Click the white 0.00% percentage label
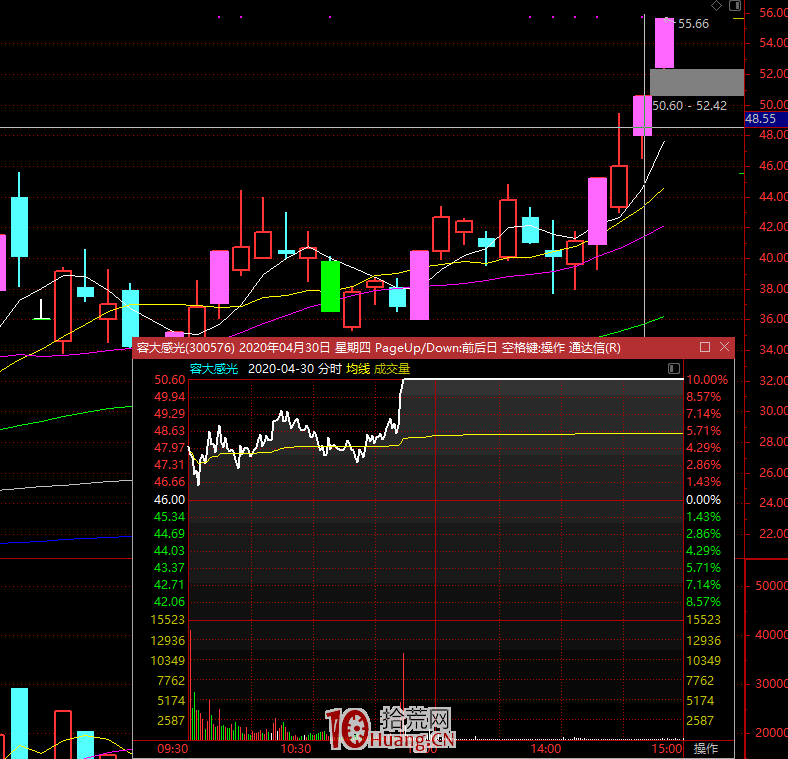 (x=704, y=500)
